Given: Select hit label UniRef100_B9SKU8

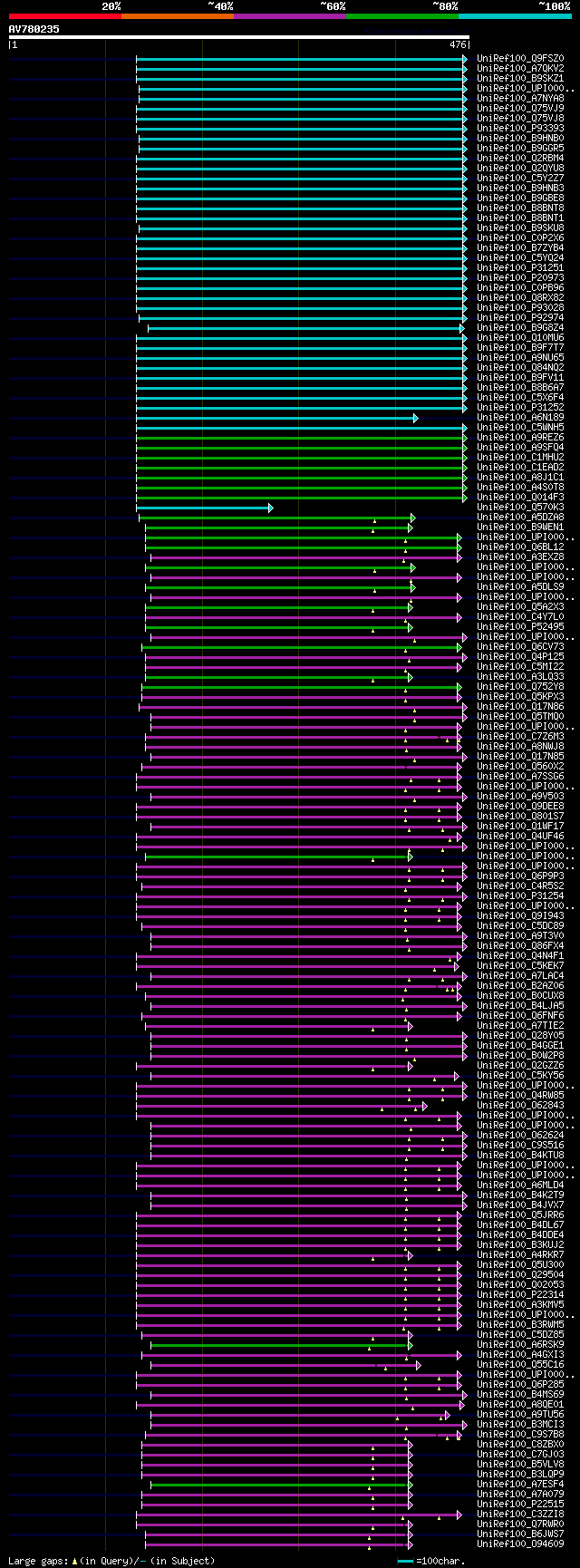Looking at the screenshot, I should [520, 228].
